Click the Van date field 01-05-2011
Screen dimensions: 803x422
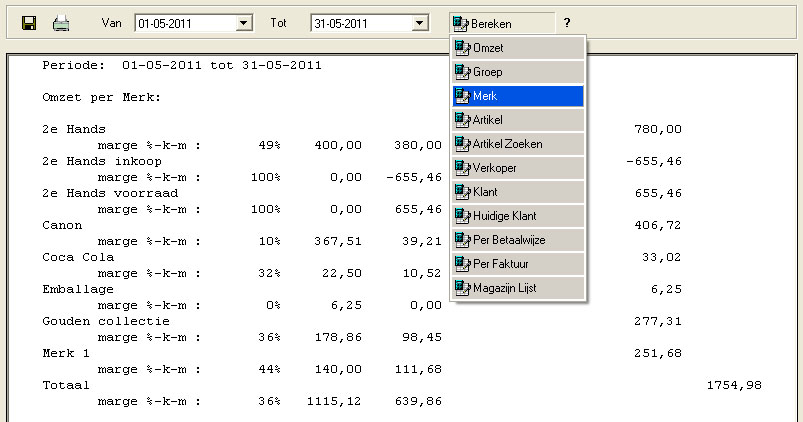click(185, 22)
